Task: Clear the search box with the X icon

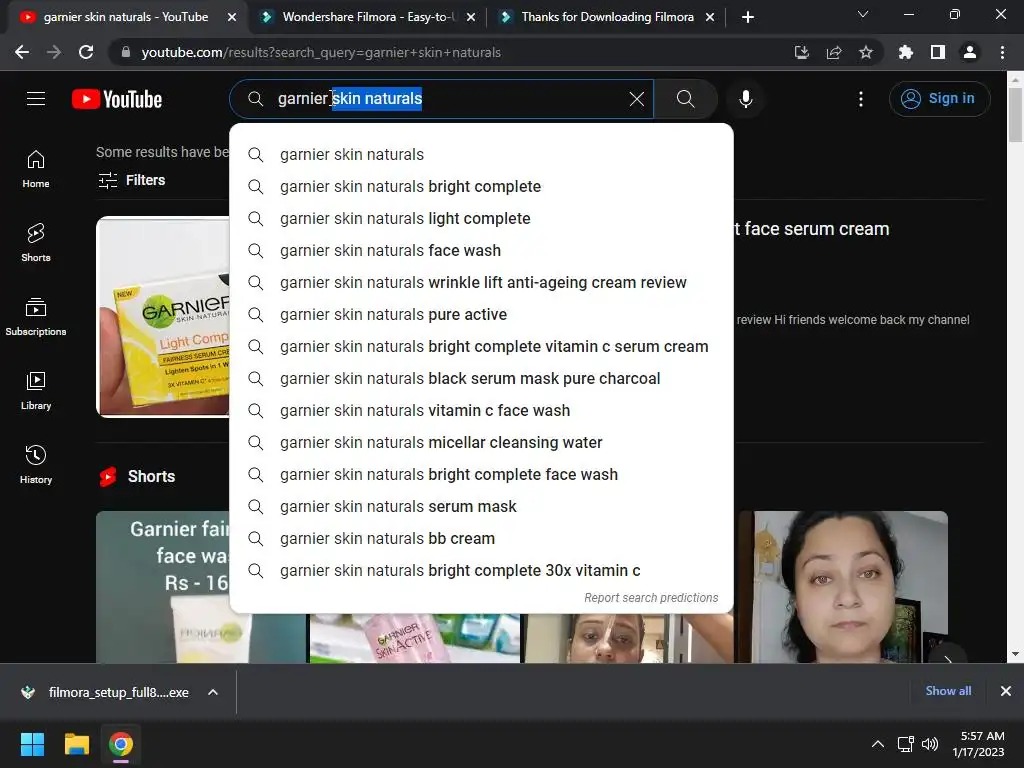Action: 636,99
